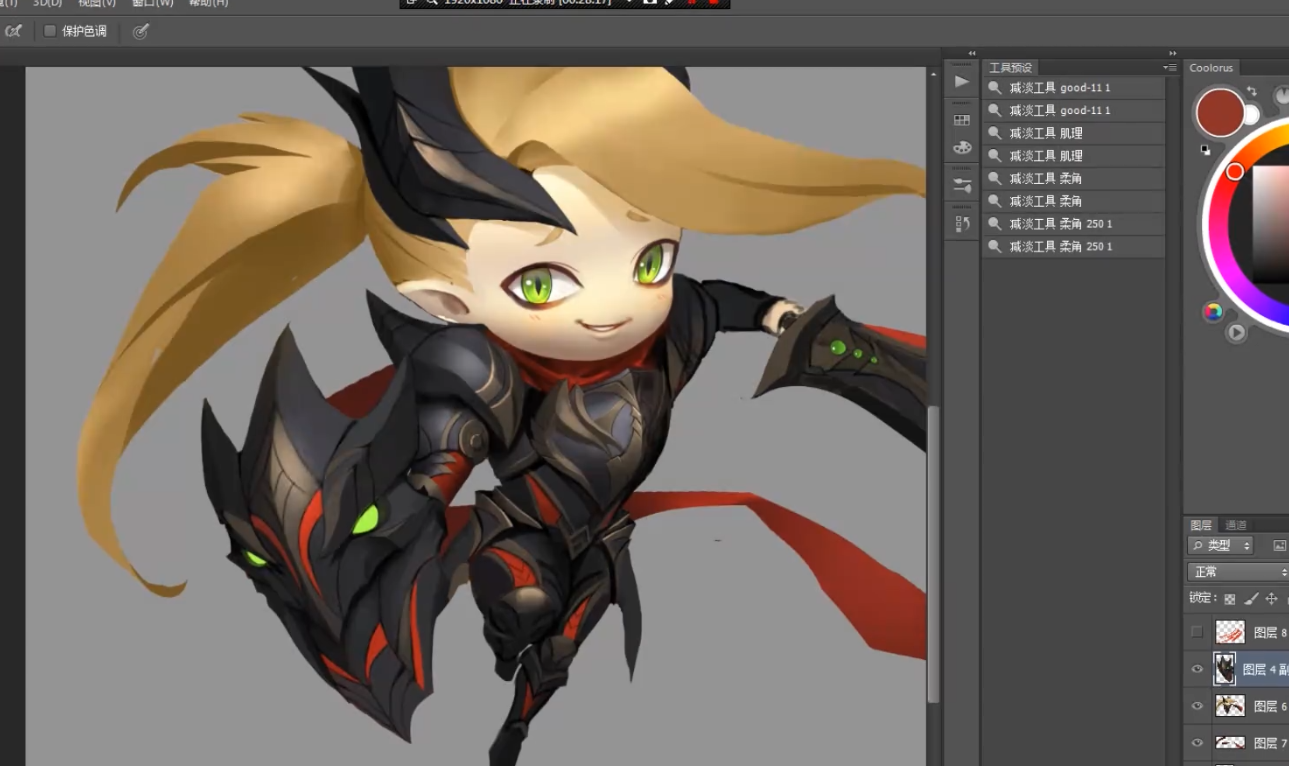Select second 减淡工具 good-11 1 preset

tap(1073, 110)
